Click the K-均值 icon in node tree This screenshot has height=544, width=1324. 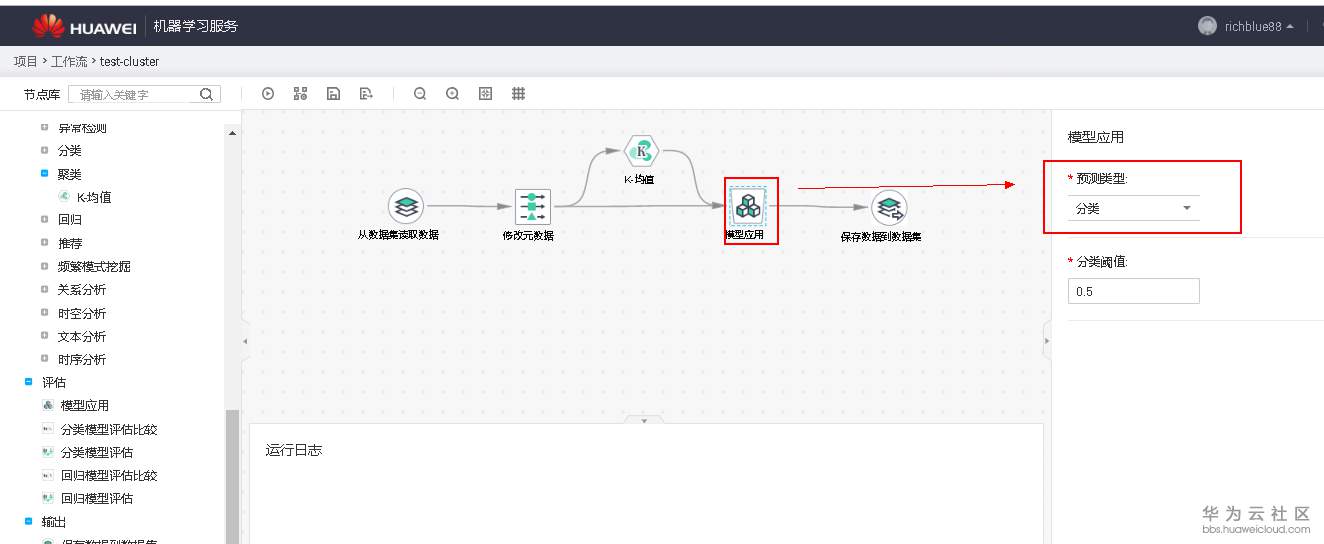[65, 197]
